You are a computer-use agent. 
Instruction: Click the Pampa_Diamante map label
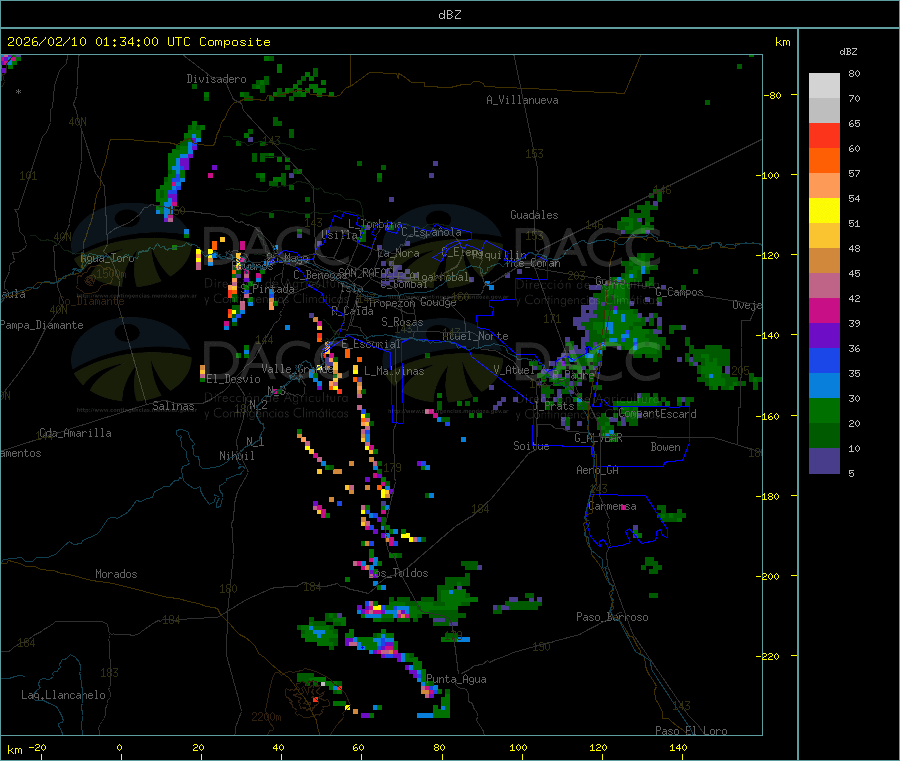click(x=42, y=325)
